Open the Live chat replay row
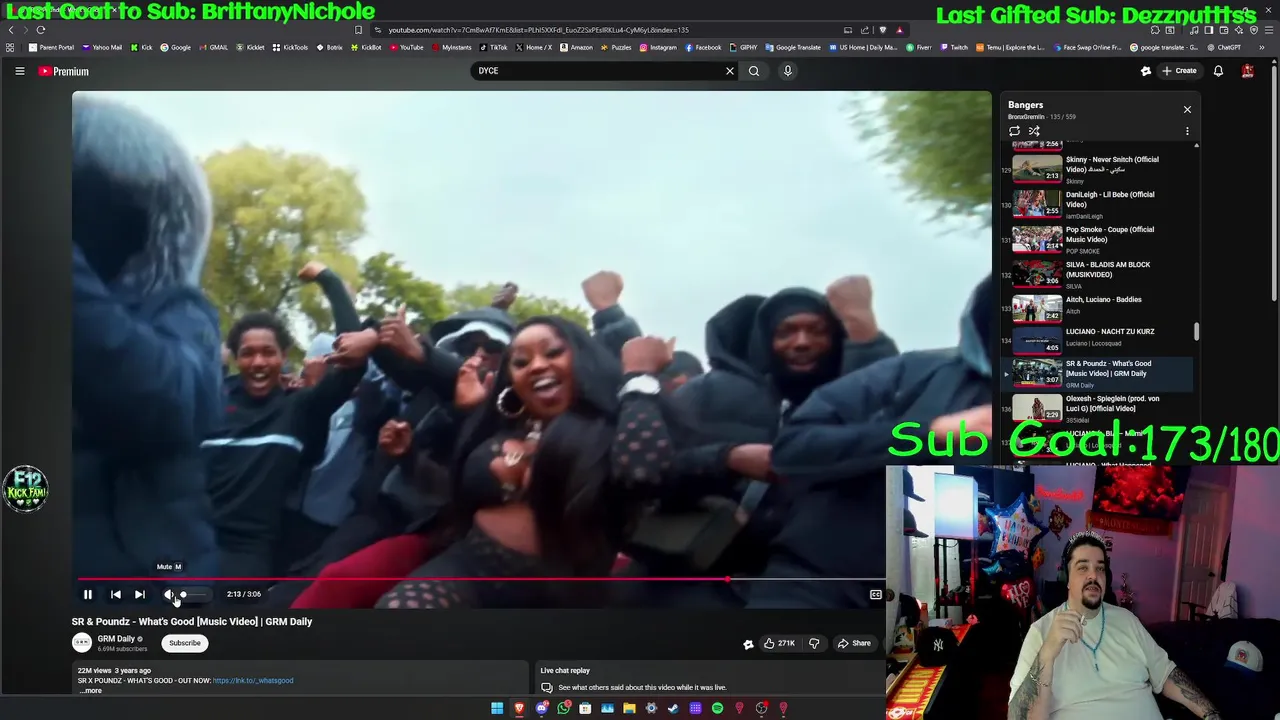Screen dimensions: 1280x720 [x=710, y=679]
